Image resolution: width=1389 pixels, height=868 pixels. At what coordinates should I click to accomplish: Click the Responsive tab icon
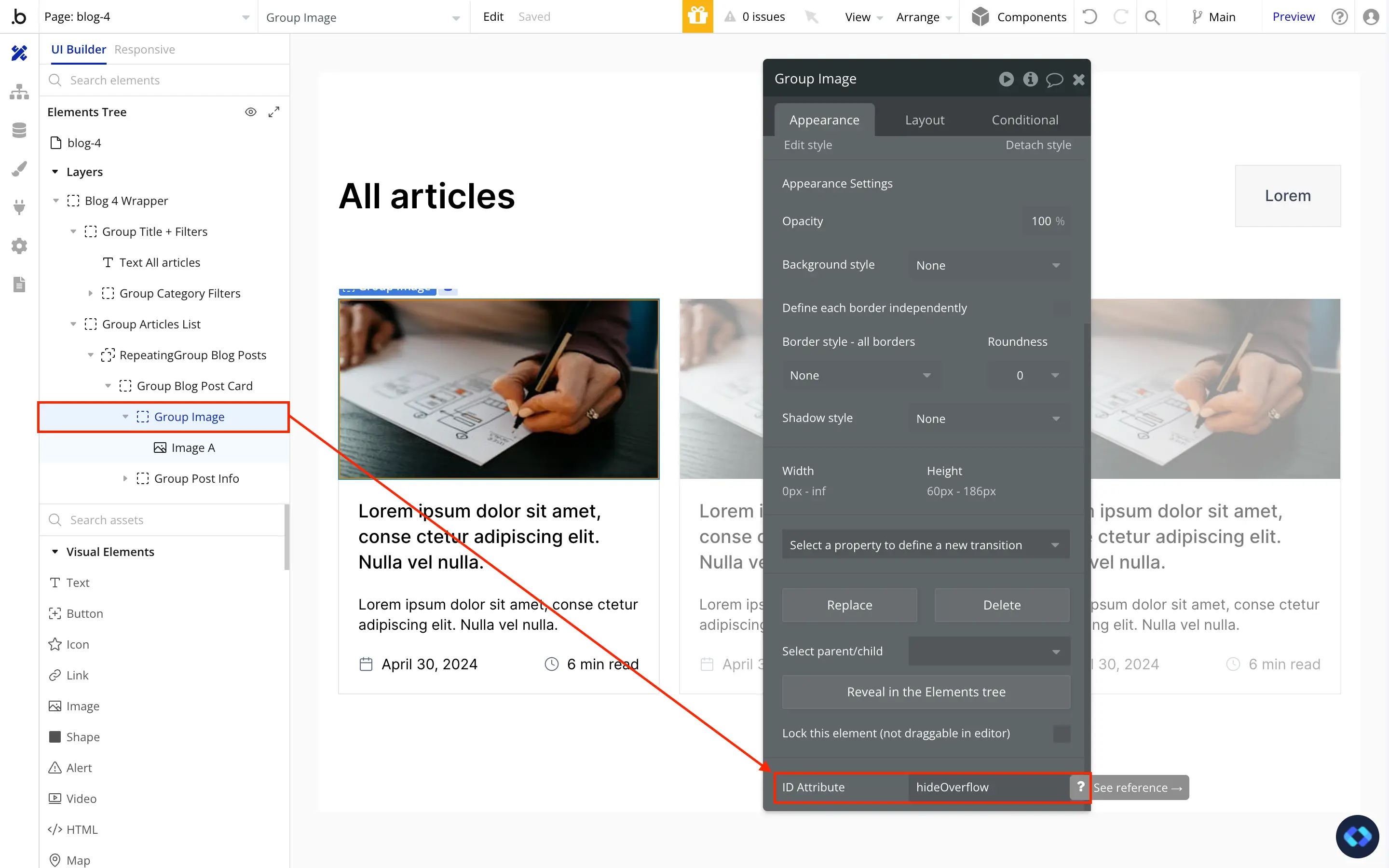pos(145,48)
